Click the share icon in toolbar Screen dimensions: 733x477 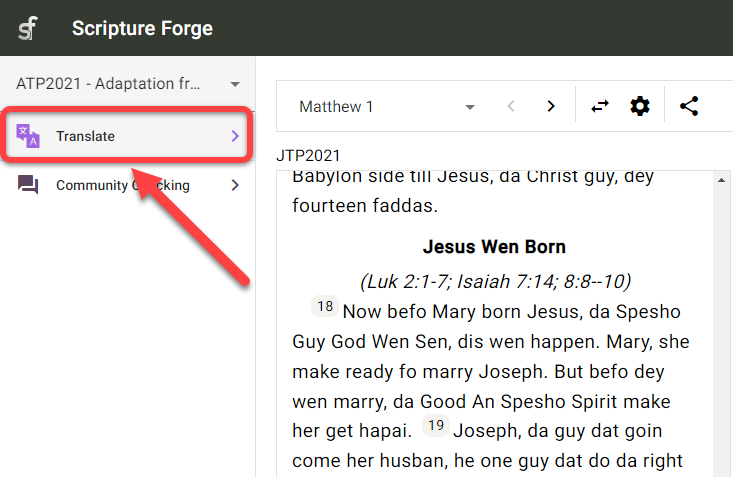point(689,106)
